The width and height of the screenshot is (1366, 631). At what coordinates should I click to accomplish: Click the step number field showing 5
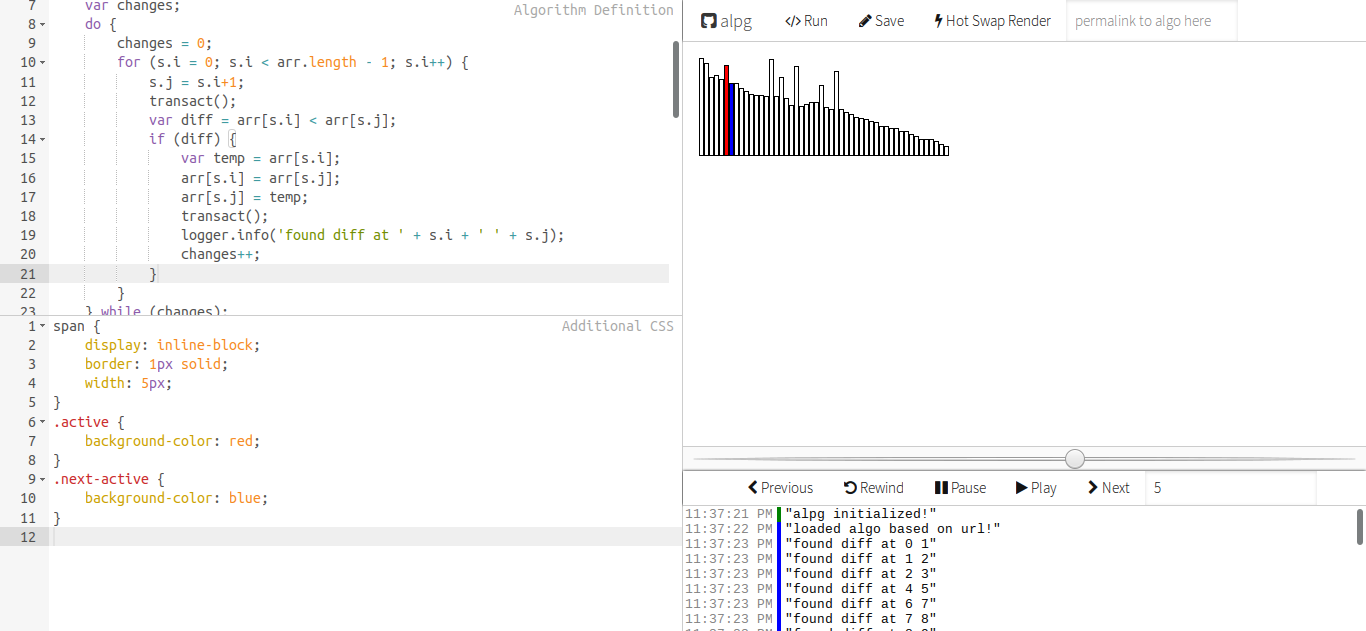(x=1230, y=488)
